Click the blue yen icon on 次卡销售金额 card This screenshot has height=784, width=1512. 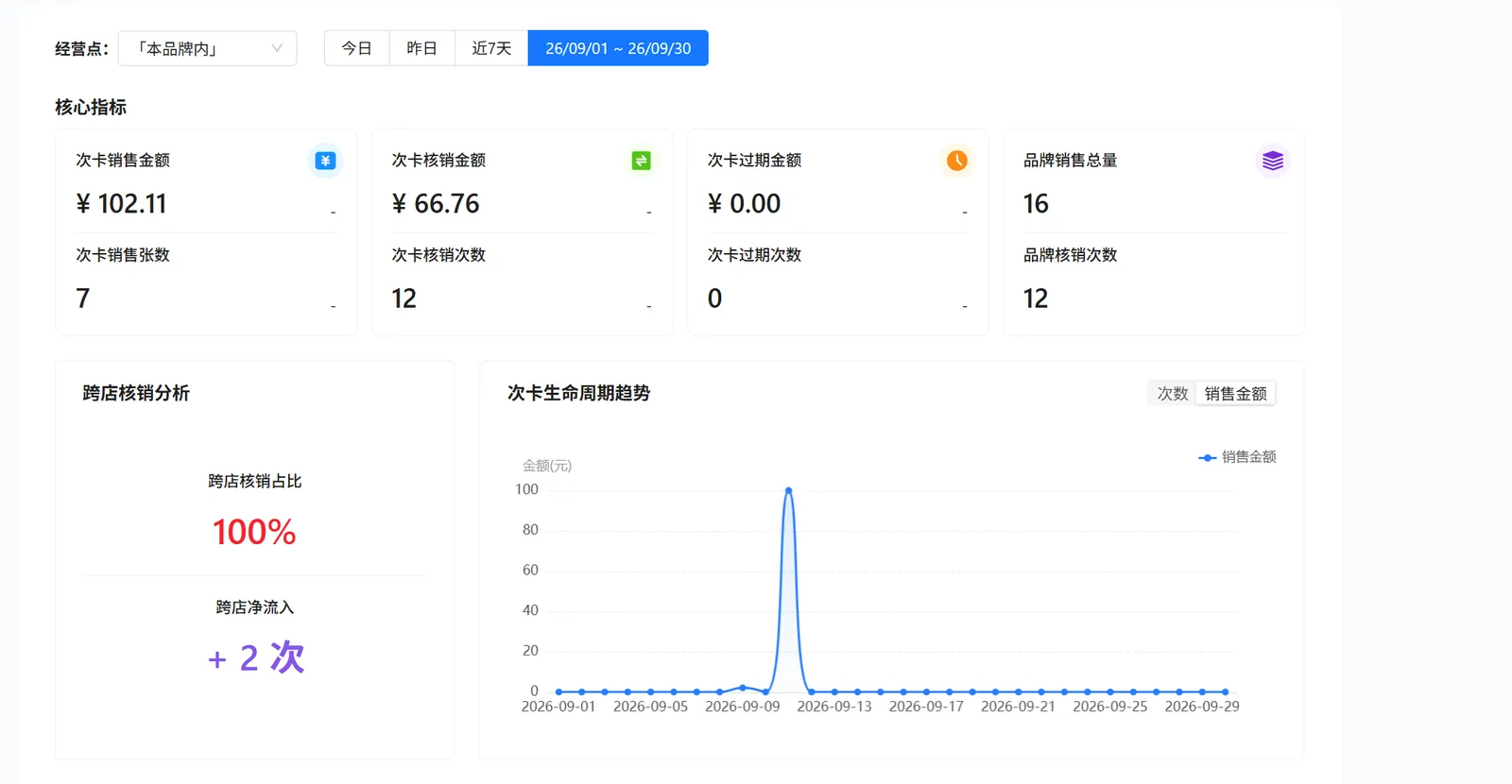325,161
